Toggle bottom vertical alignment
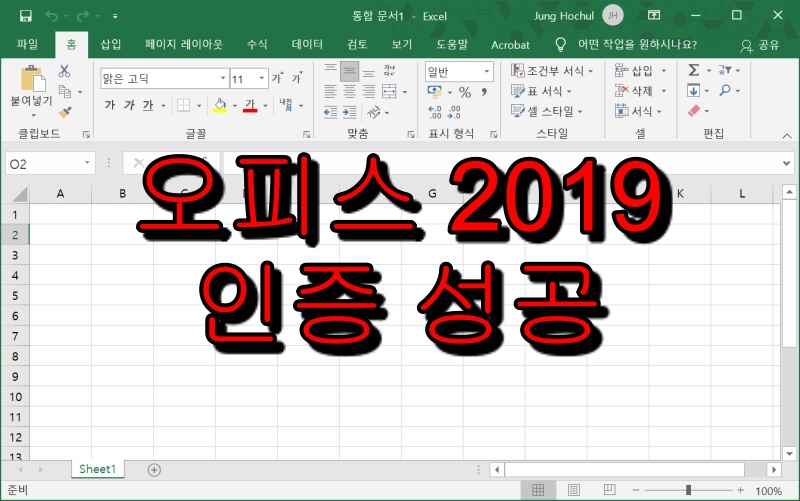 368,71
